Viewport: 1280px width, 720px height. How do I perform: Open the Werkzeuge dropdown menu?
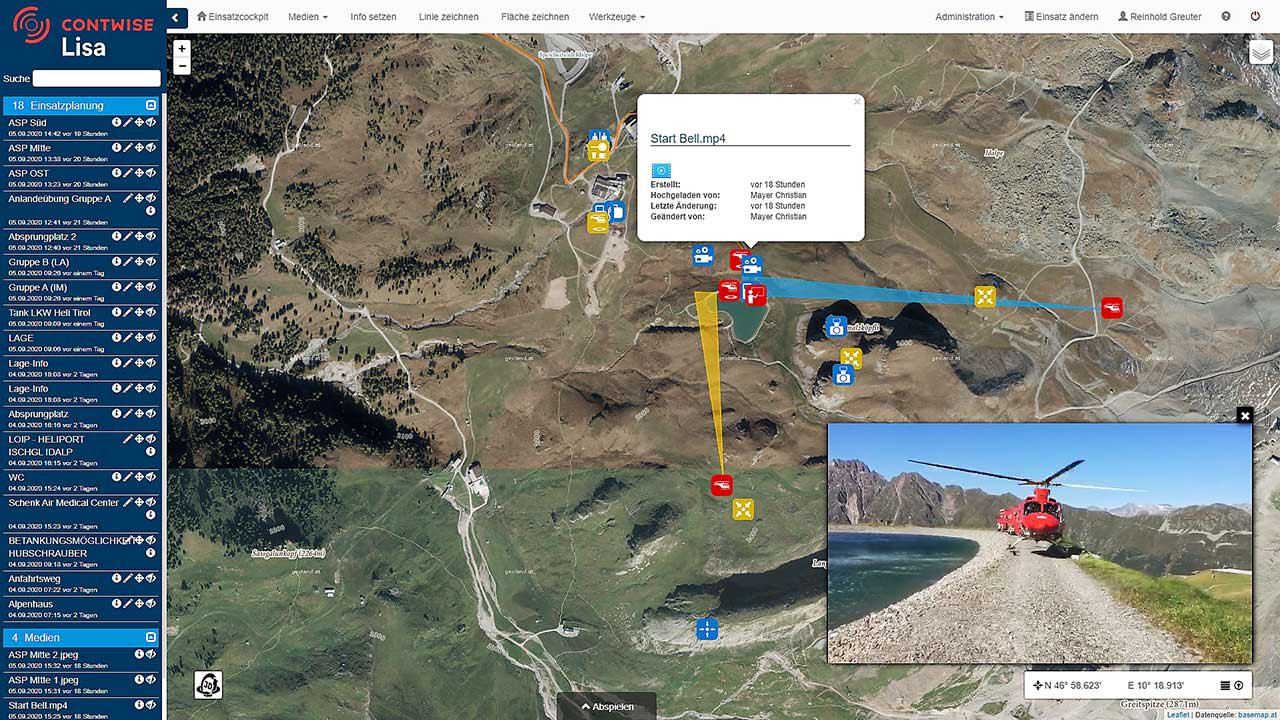[617, 17]
